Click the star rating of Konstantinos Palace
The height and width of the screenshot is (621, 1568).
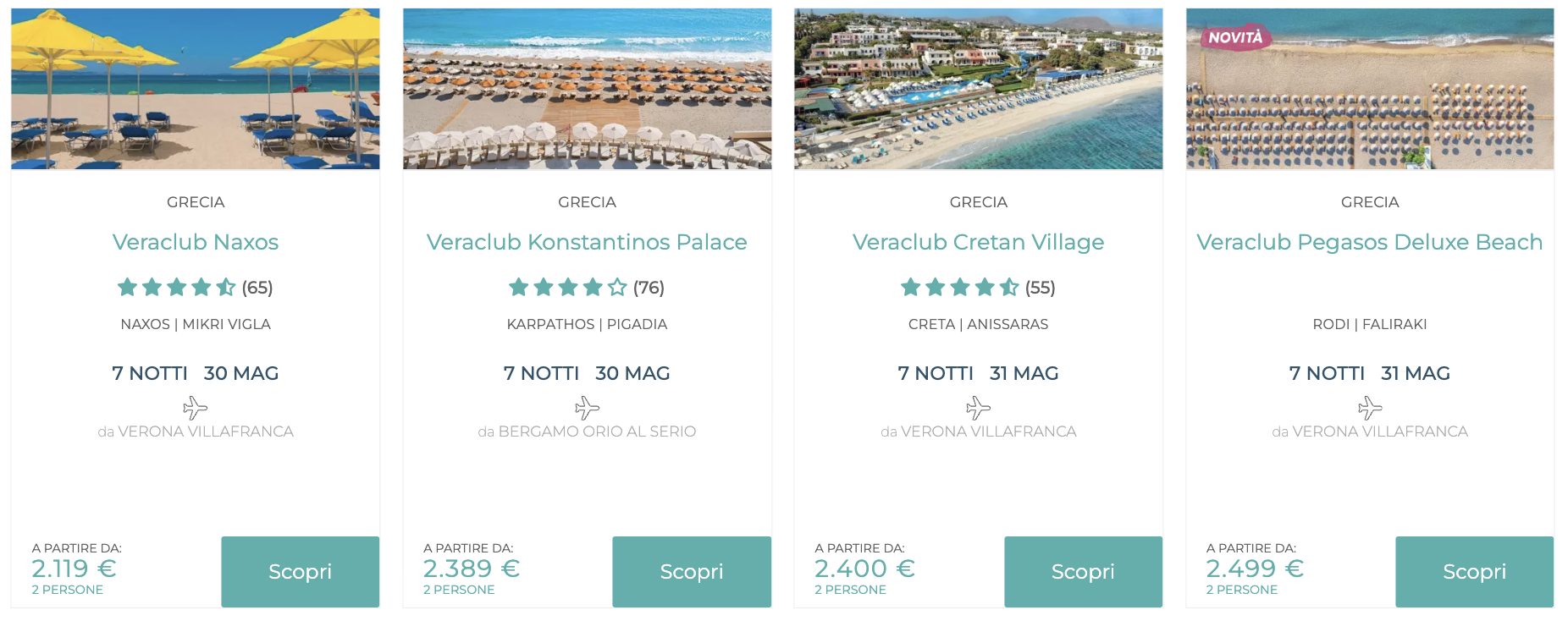[568, 288]
